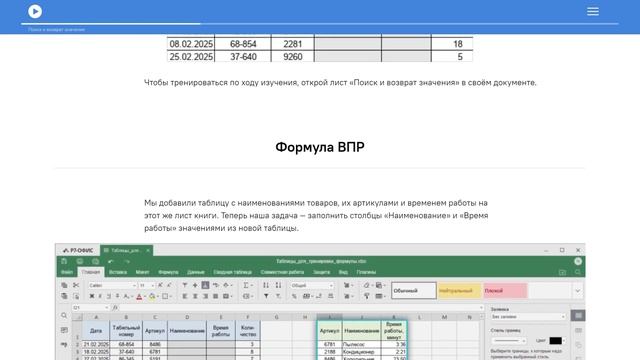
Task: Open the Вид ribbon tab
Action: pos(343,272)
